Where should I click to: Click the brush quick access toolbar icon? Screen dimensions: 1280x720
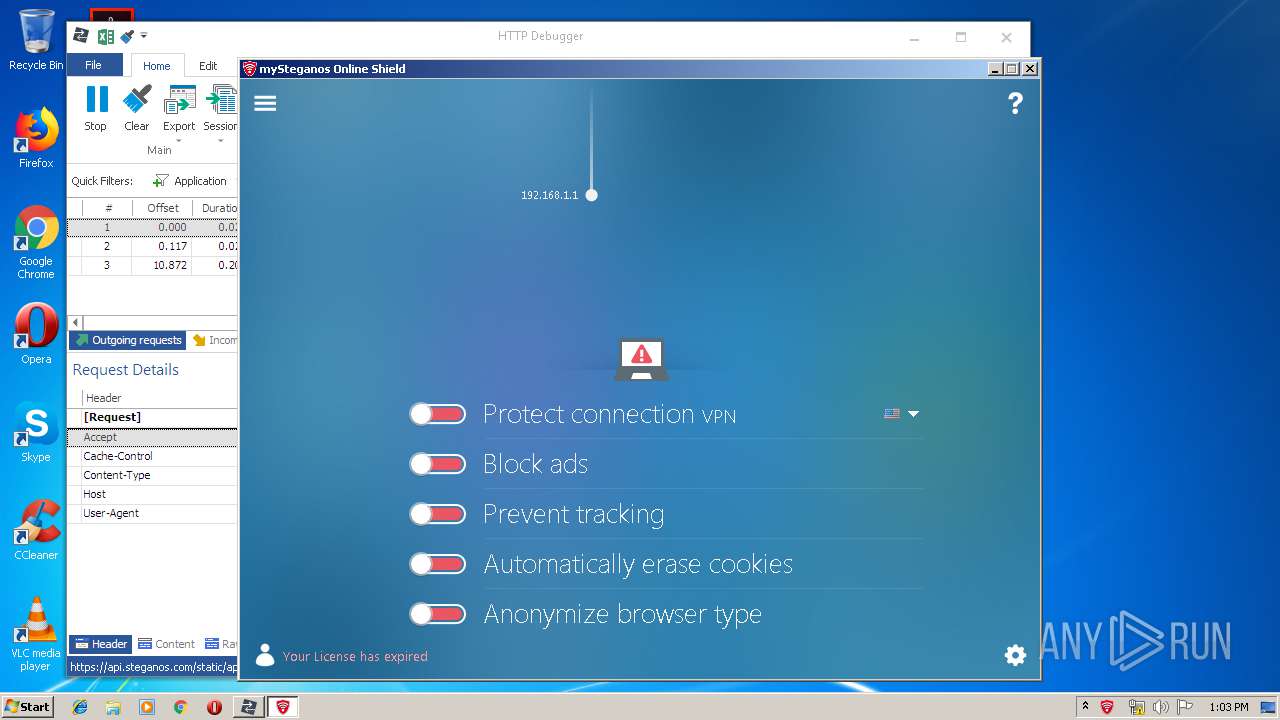click(x=127, y=36)
